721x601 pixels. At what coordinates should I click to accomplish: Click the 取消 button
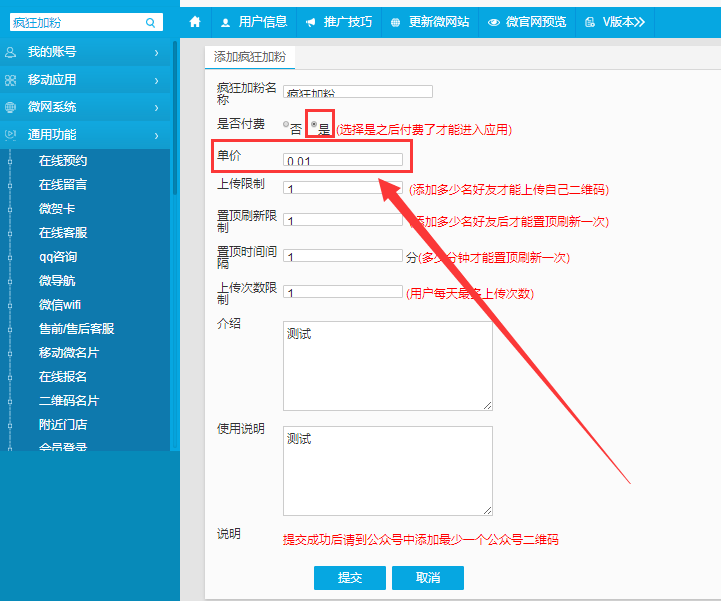pos(428,578)
